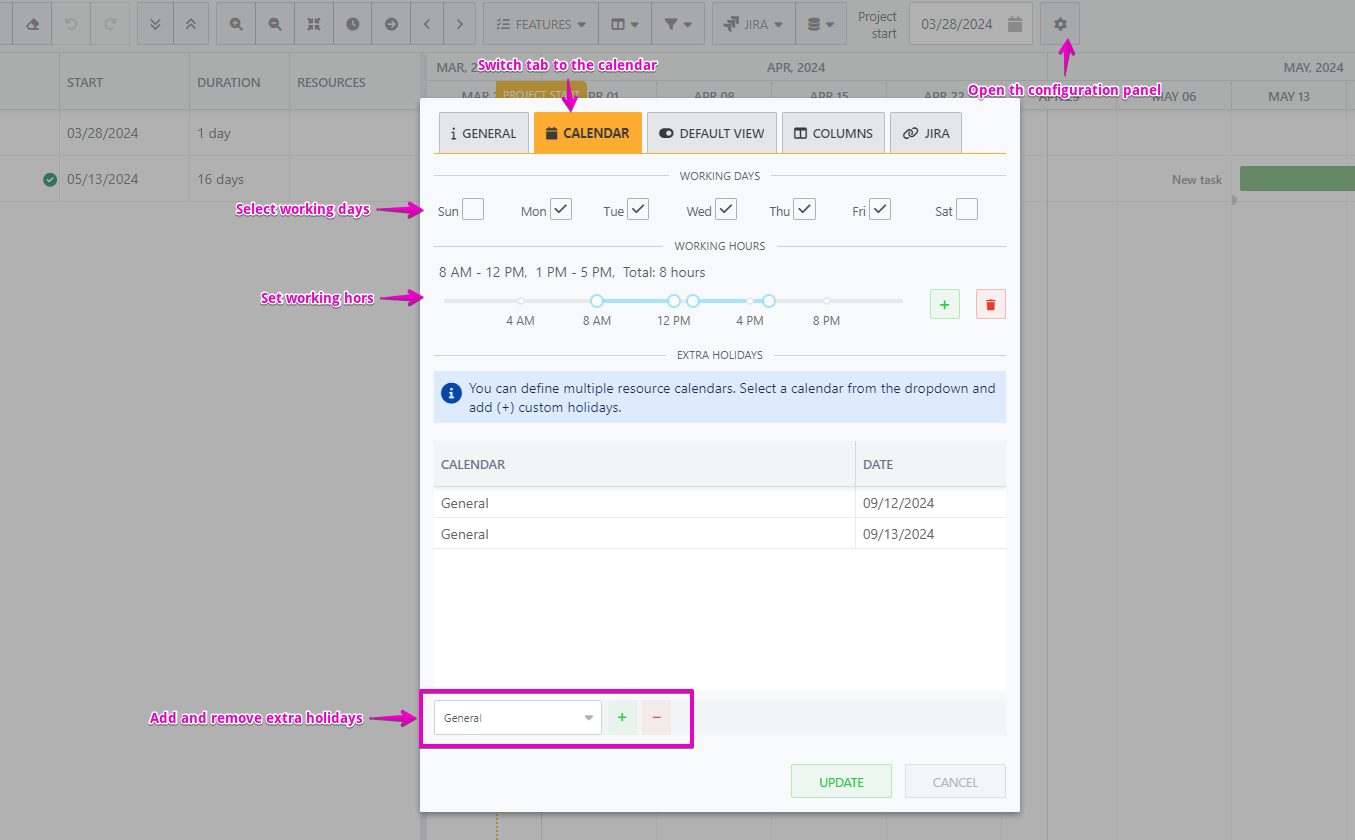
Task: Open the Jira toolbar dropdown
Action: tap(753, 24)
